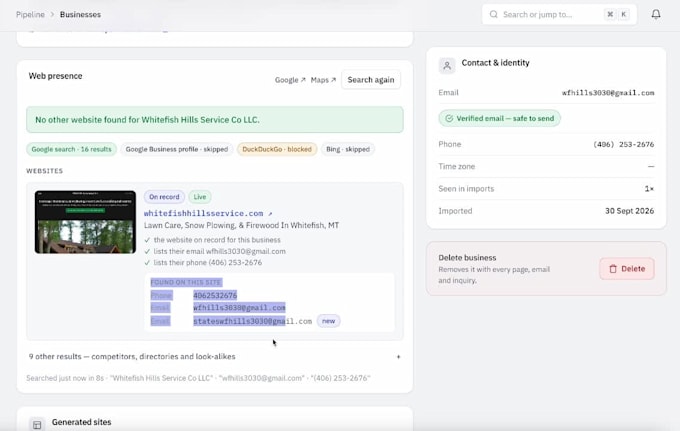Click the Generated sites heading
Viewport: 680px width, 431px height.
(82, 422)
